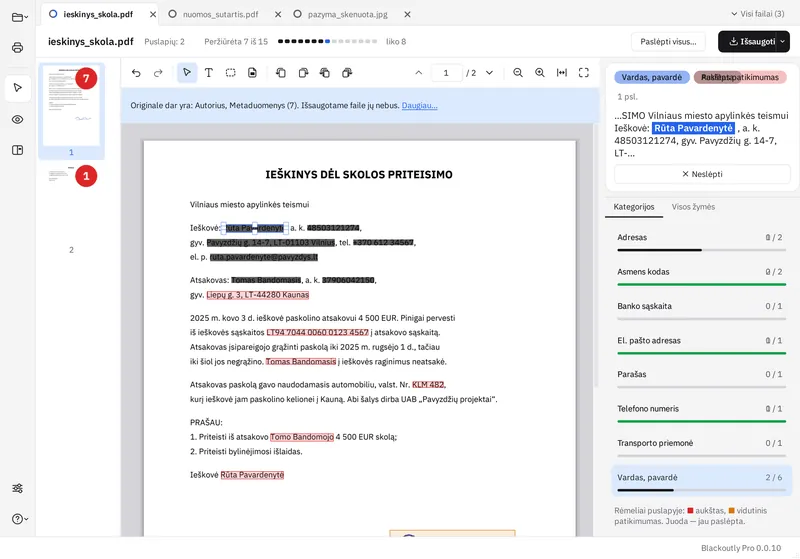The height and width of the screenshot is (559, 800).
Task: Click the highlighted plate number KLM 482
Action: [x=428, y=384]
